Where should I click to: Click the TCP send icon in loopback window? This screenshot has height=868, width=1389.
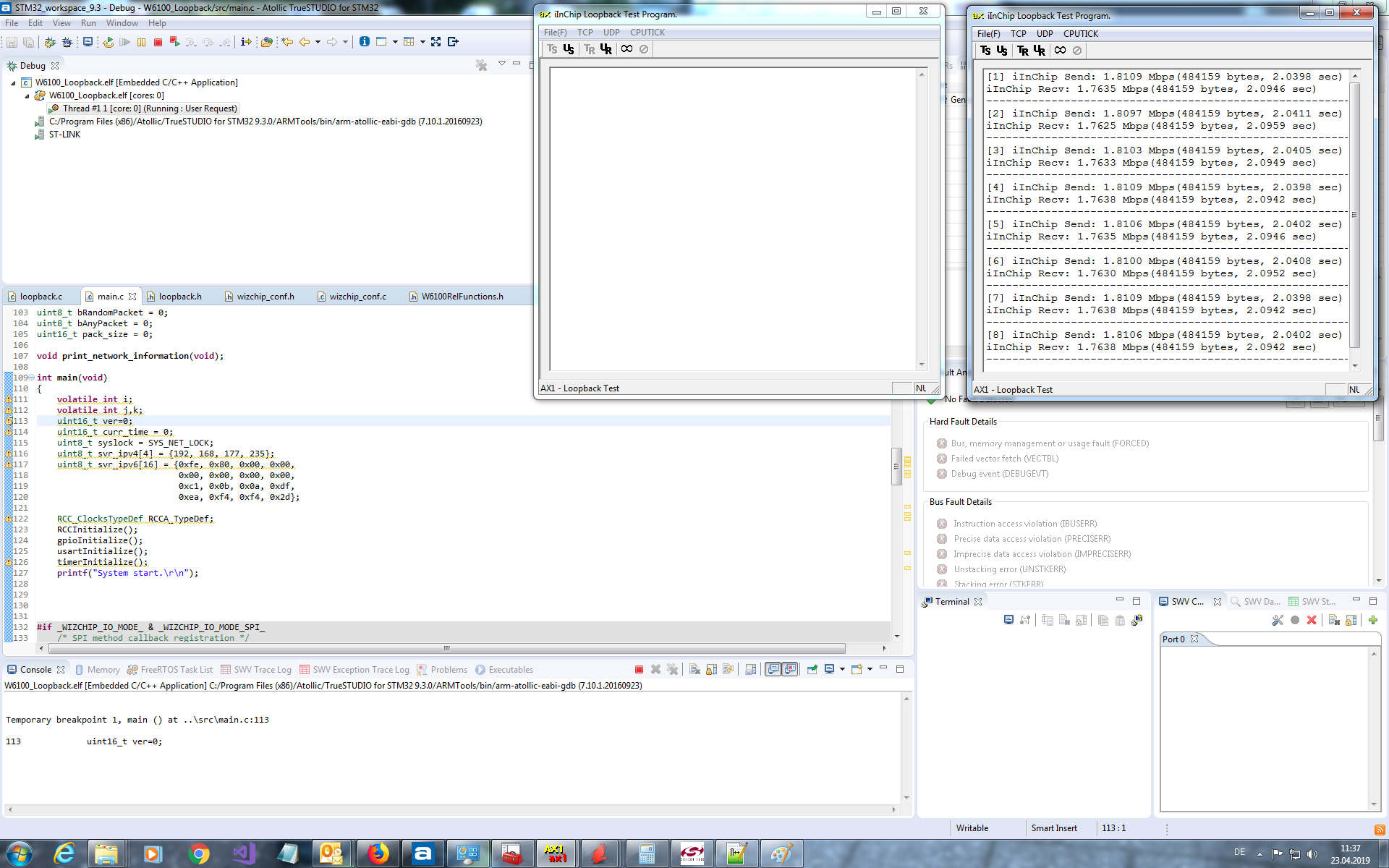(985, 51)
